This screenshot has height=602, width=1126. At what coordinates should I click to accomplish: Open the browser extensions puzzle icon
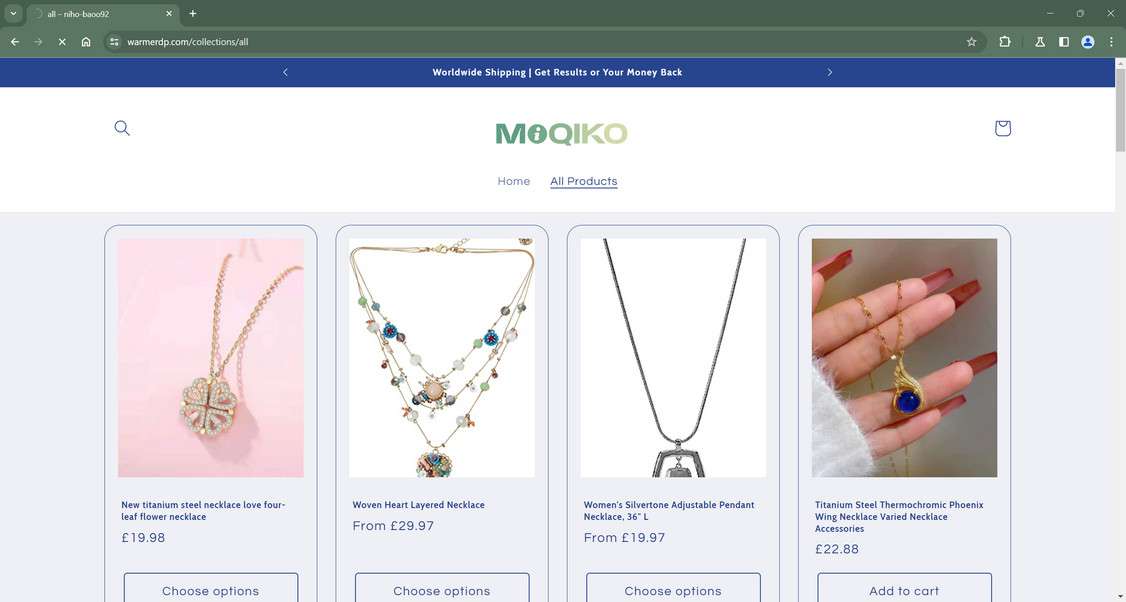1005,42
